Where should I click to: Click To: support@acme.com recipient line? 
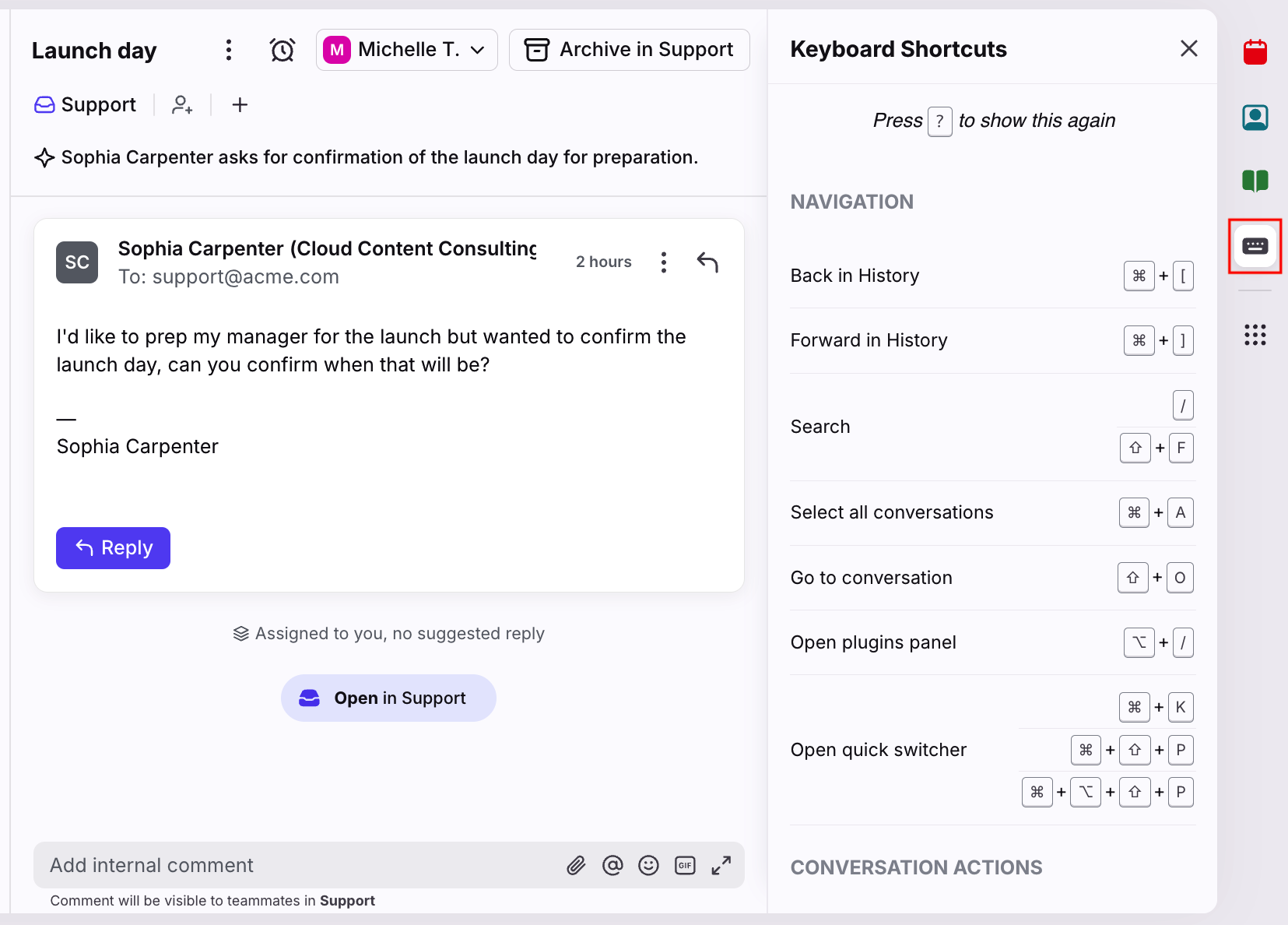tap(228, 277)
